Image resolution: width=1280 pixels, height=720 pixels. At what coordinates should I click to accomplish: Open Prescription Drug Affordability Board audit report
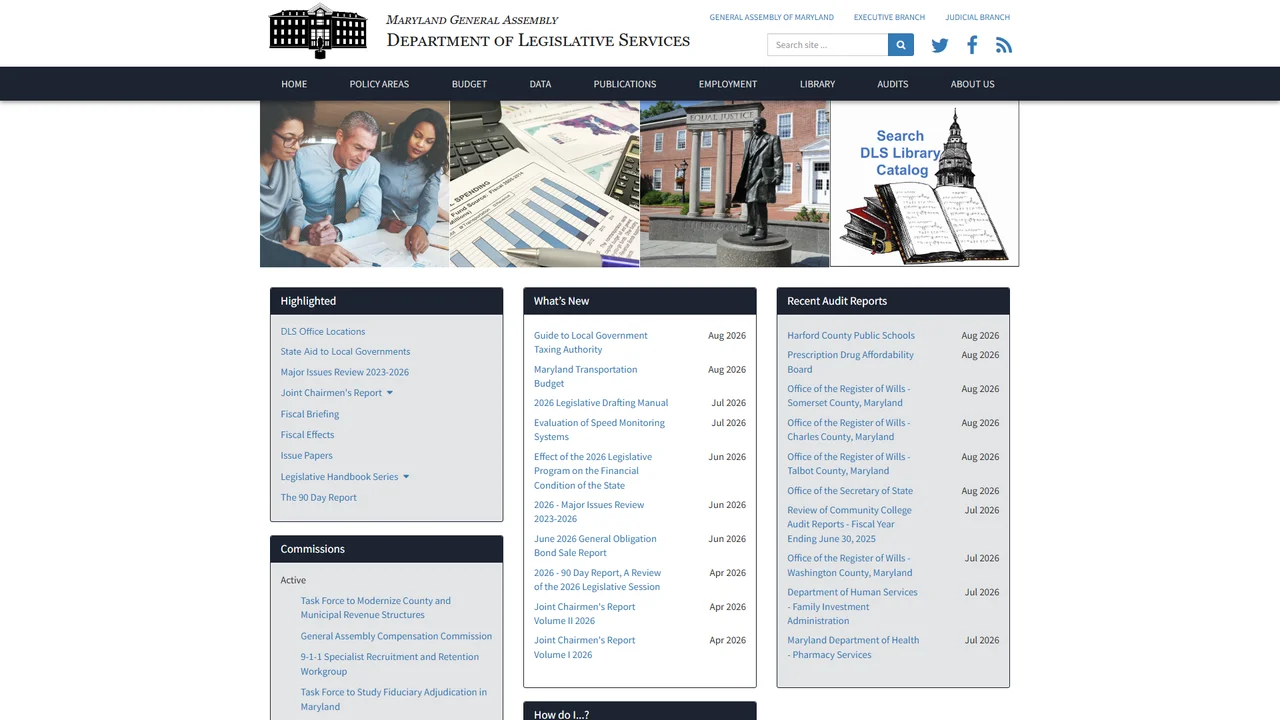850,362
